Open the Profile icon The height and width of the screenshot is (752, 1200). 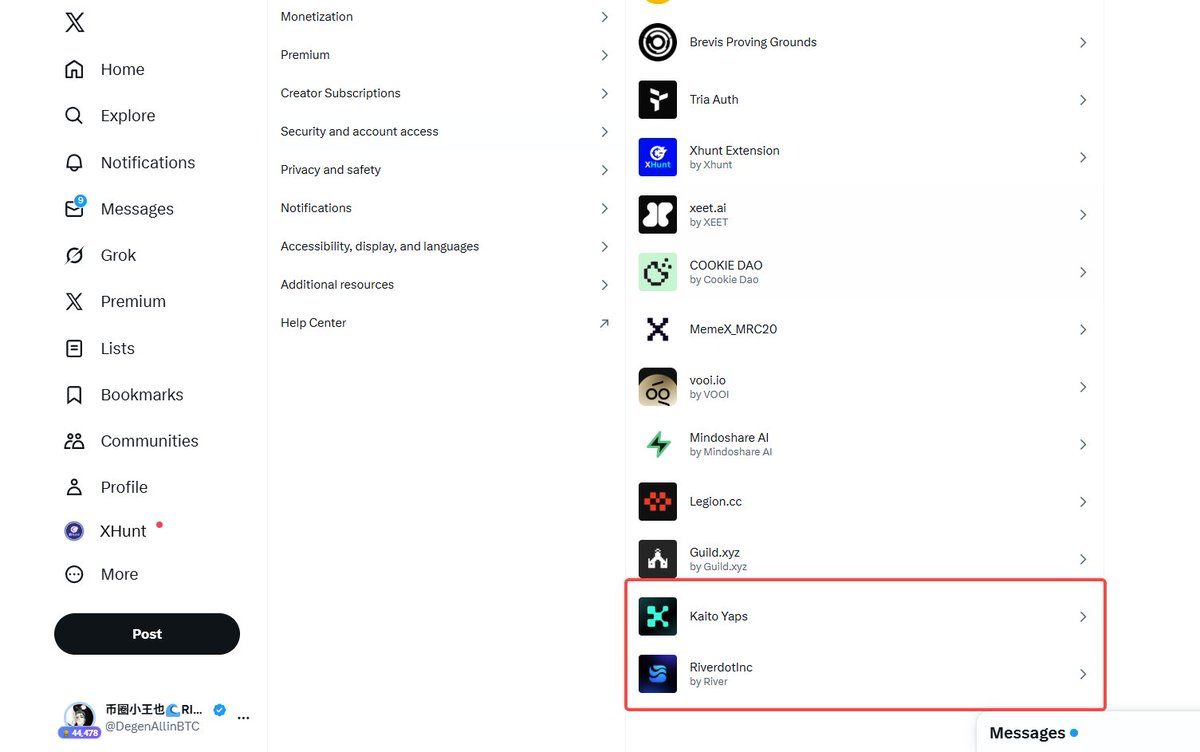74,487
